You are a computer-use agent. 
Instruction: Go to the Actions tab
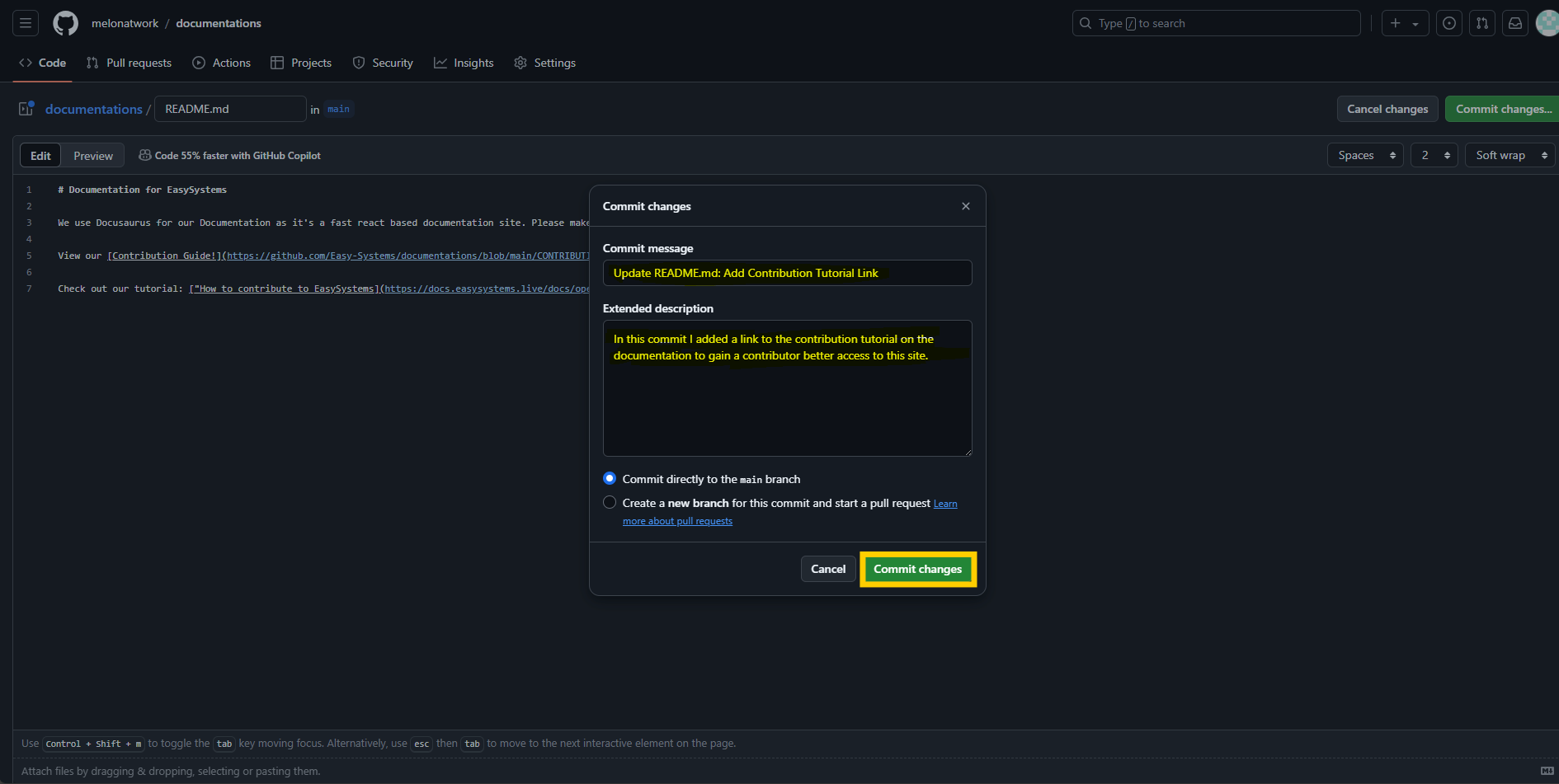[222, 63]
